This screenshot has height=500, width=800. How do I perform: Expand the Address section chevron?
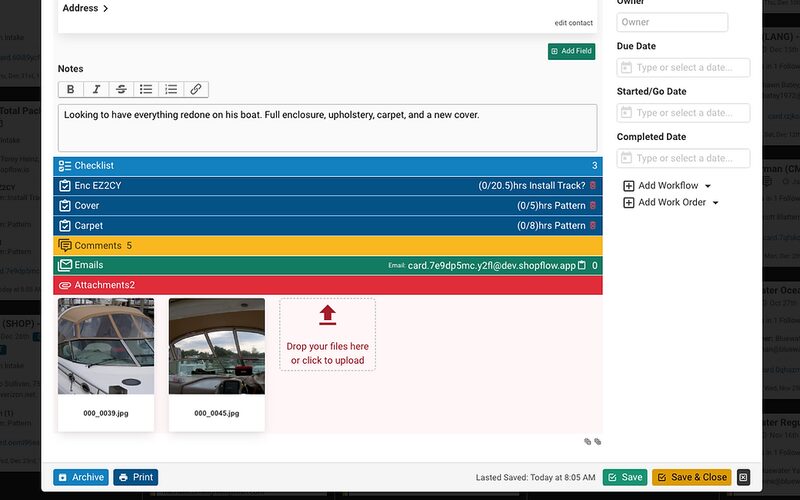pos(106,8)
